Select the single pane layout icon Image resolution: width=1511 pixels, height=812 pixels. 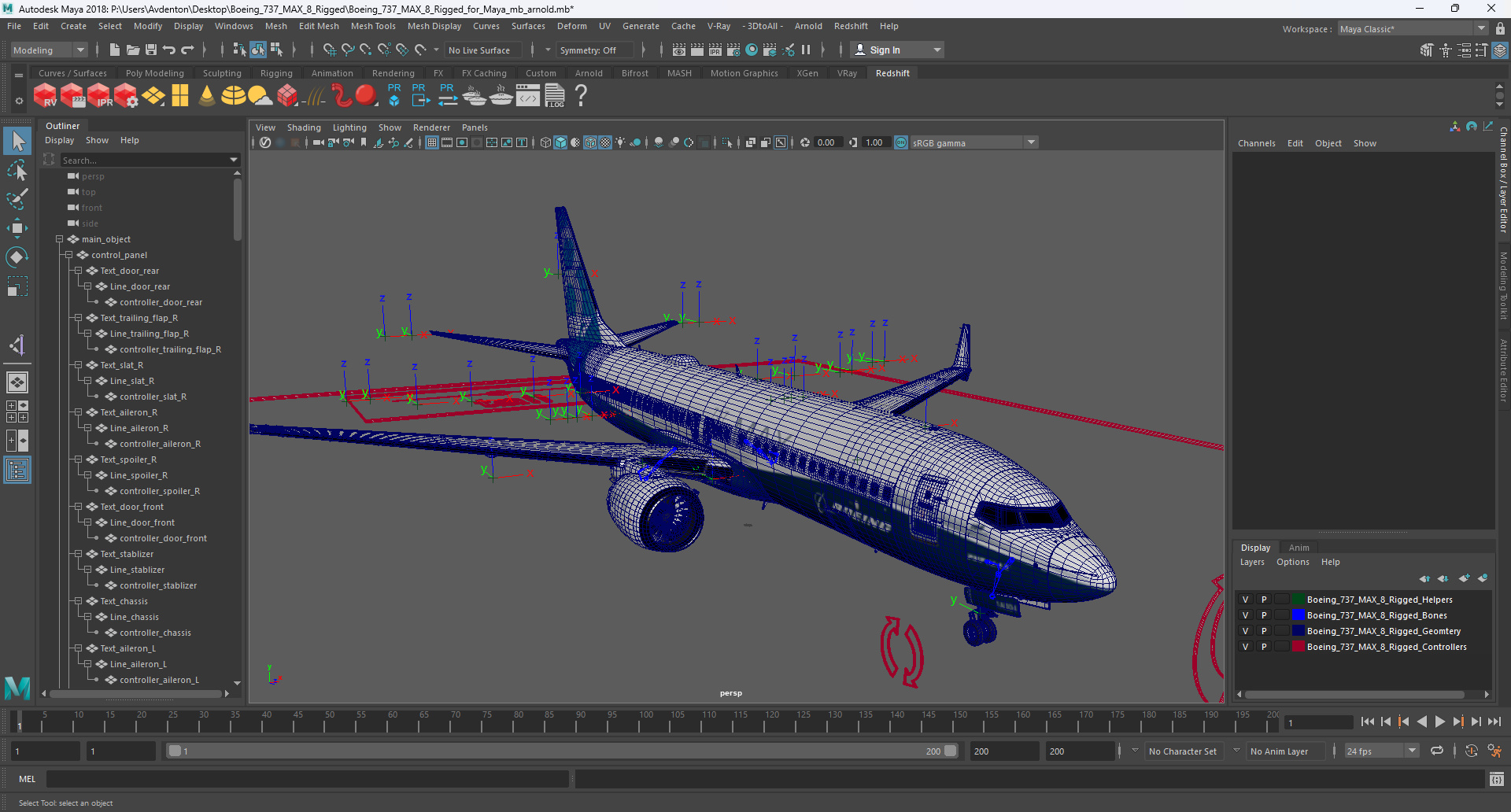17,382
